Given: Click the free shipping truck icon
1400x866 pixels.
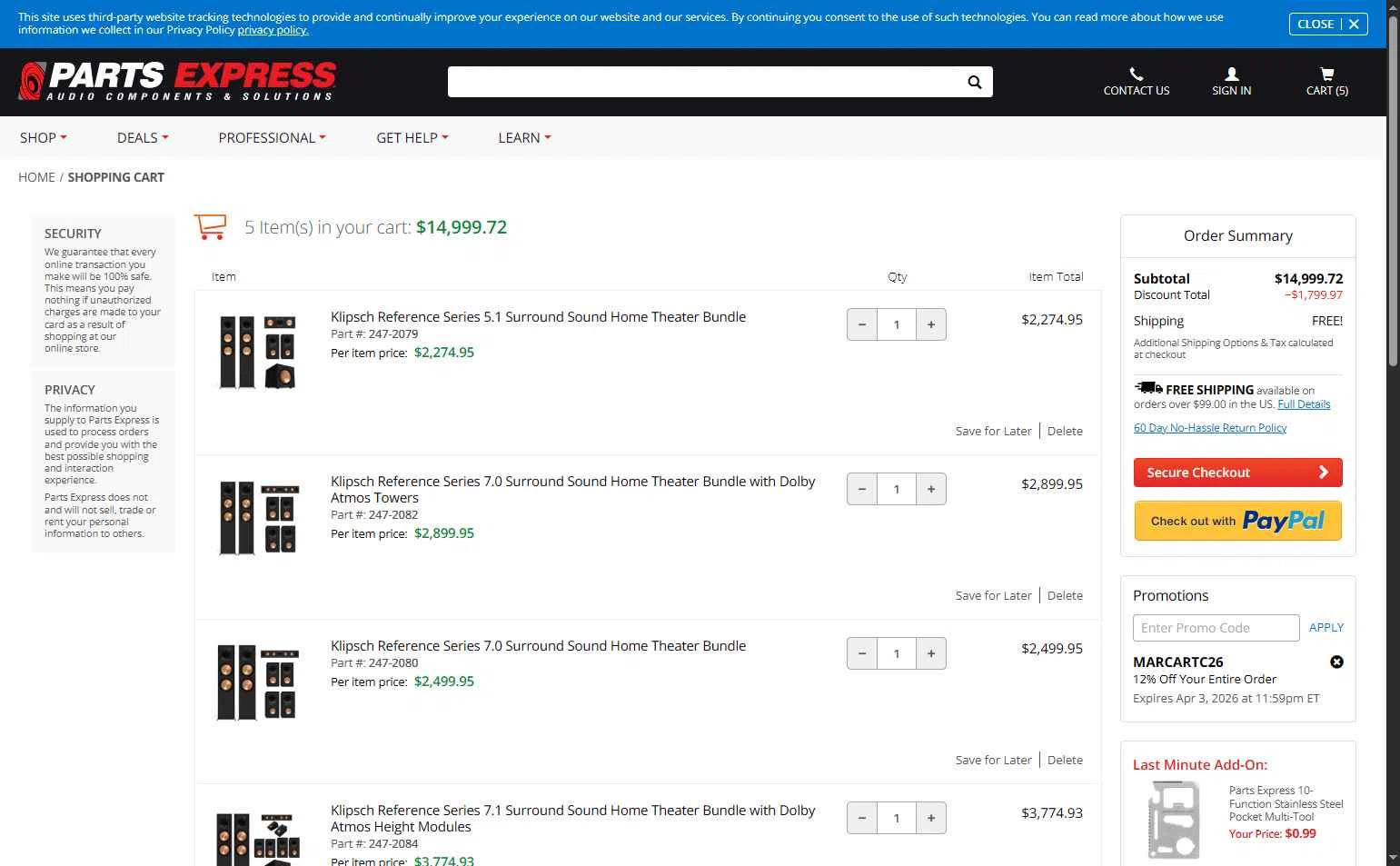Looking at the screenshot, I should (x=1148, y=389).
